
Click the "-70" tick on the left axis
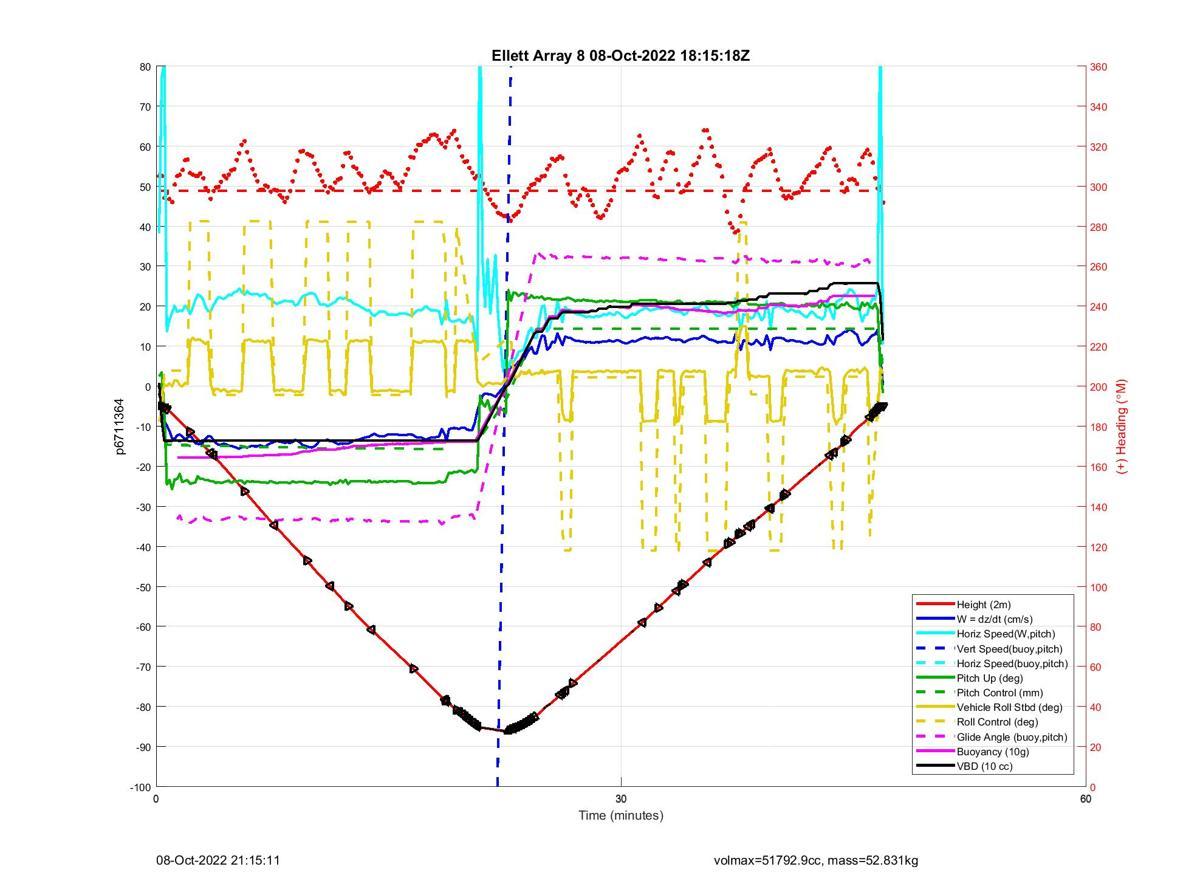coord(143,667)
